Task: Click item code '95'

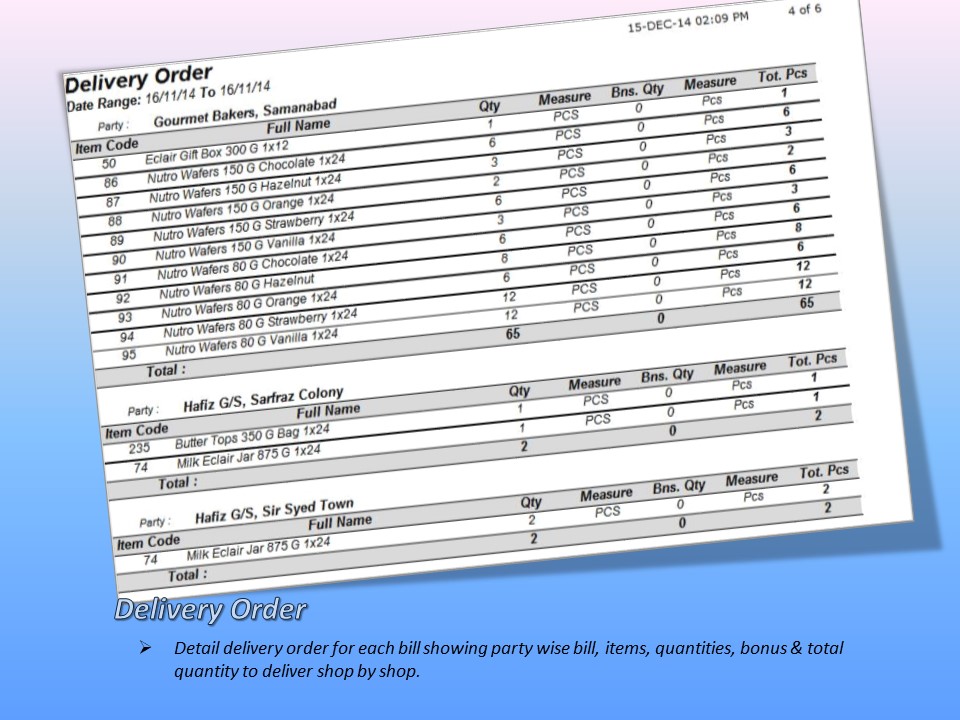Action: [x=129, y=355]
